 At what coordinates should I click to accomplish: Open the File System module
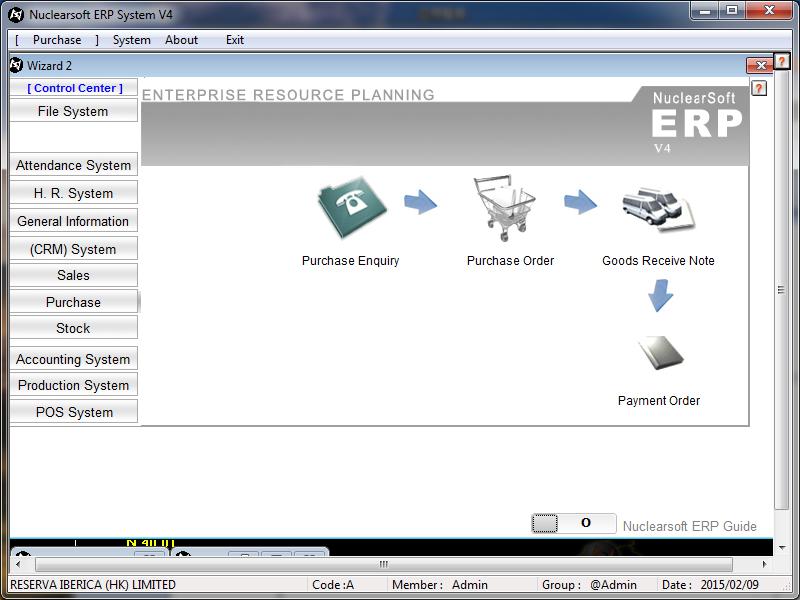(73, 111)
